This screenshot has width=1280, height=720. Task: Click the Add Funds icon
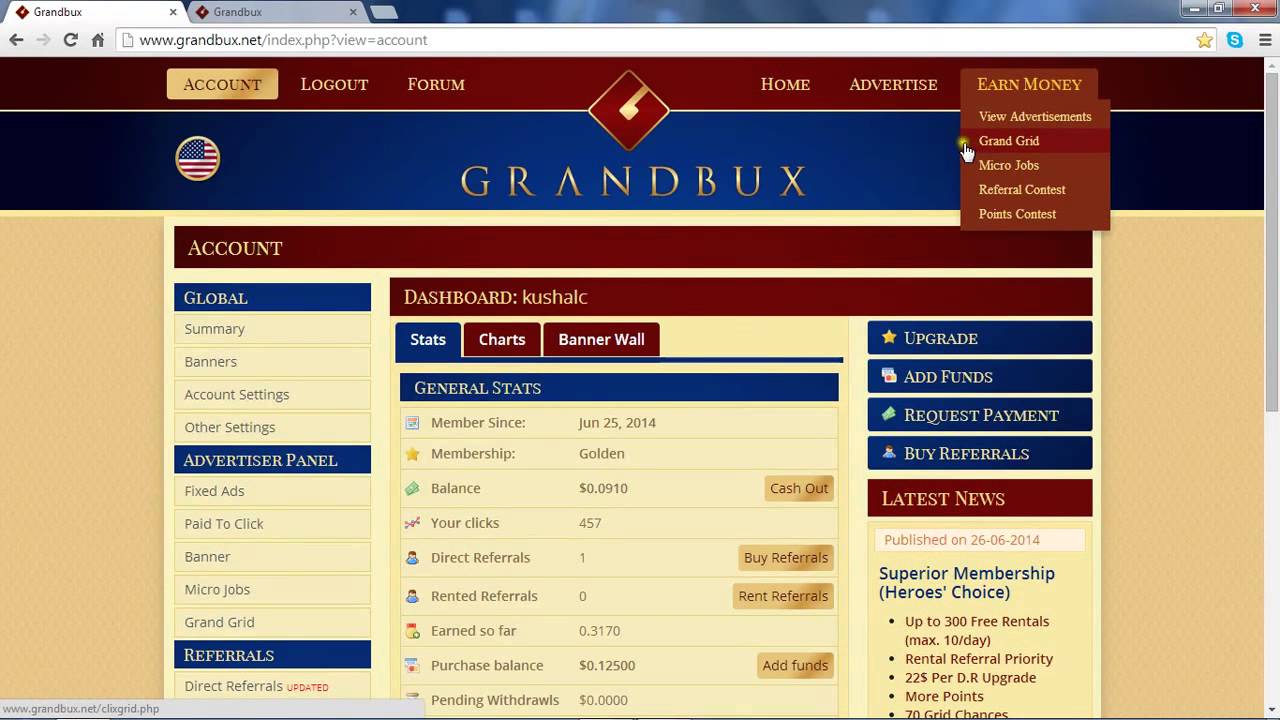[x=889, y=376]
